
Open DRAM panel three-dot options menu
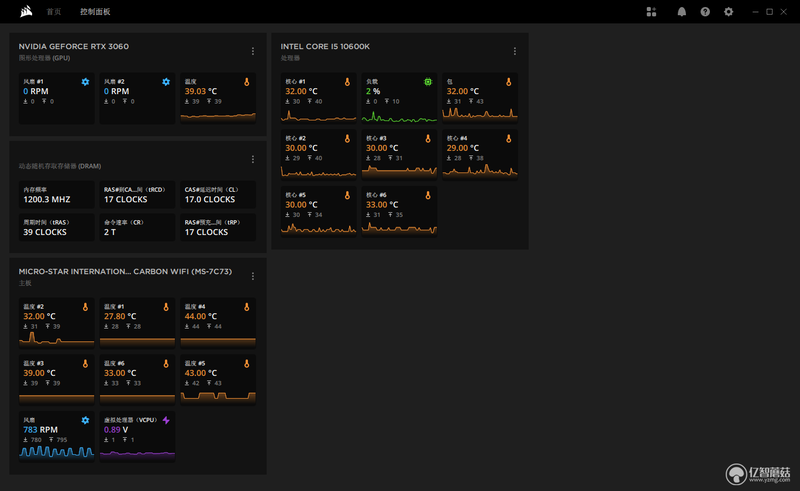coord(253,159)
